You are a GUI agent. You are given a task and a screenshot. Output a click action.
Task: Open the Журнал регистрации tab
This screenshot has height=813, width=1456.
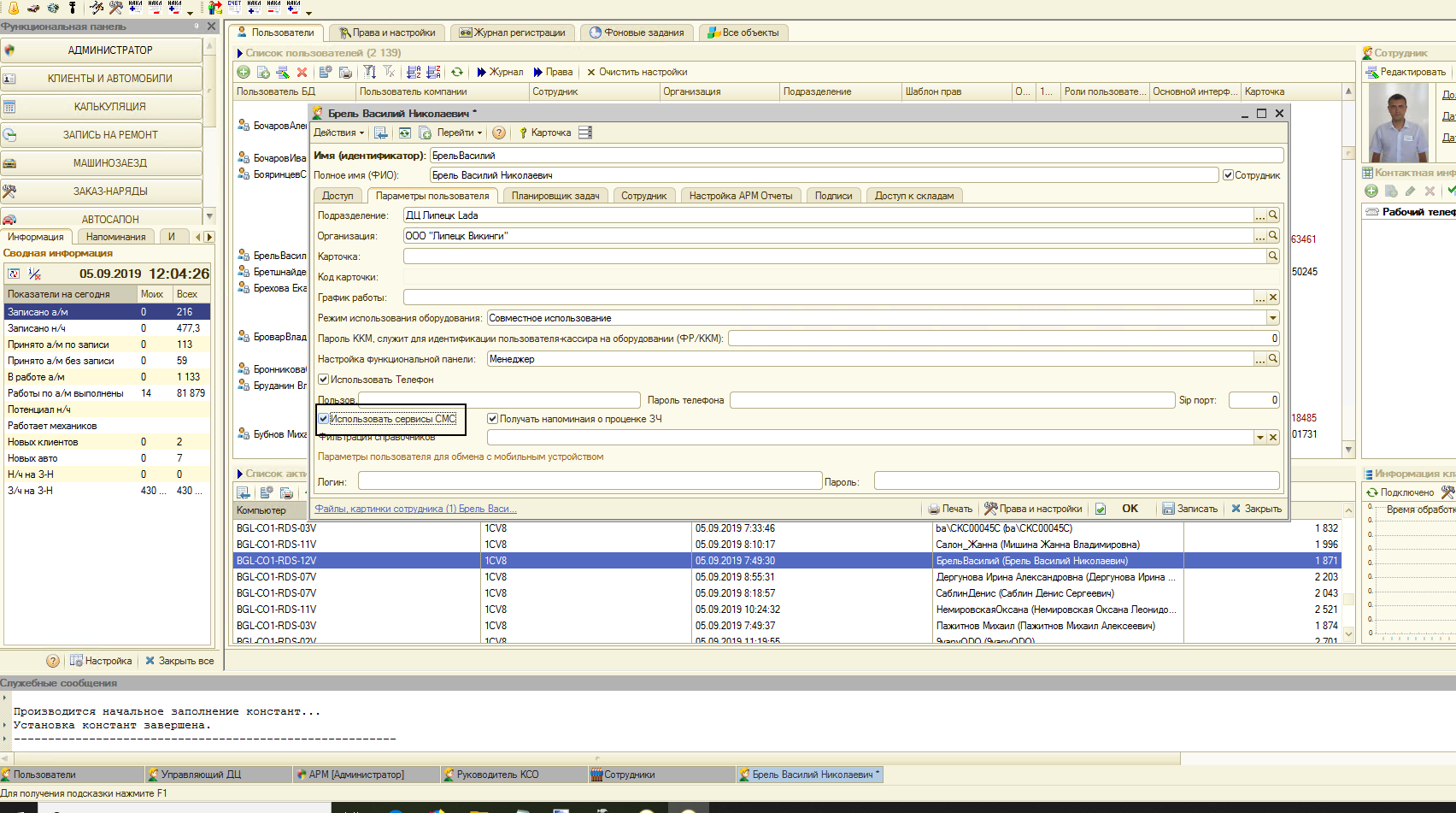coord(513,32)
